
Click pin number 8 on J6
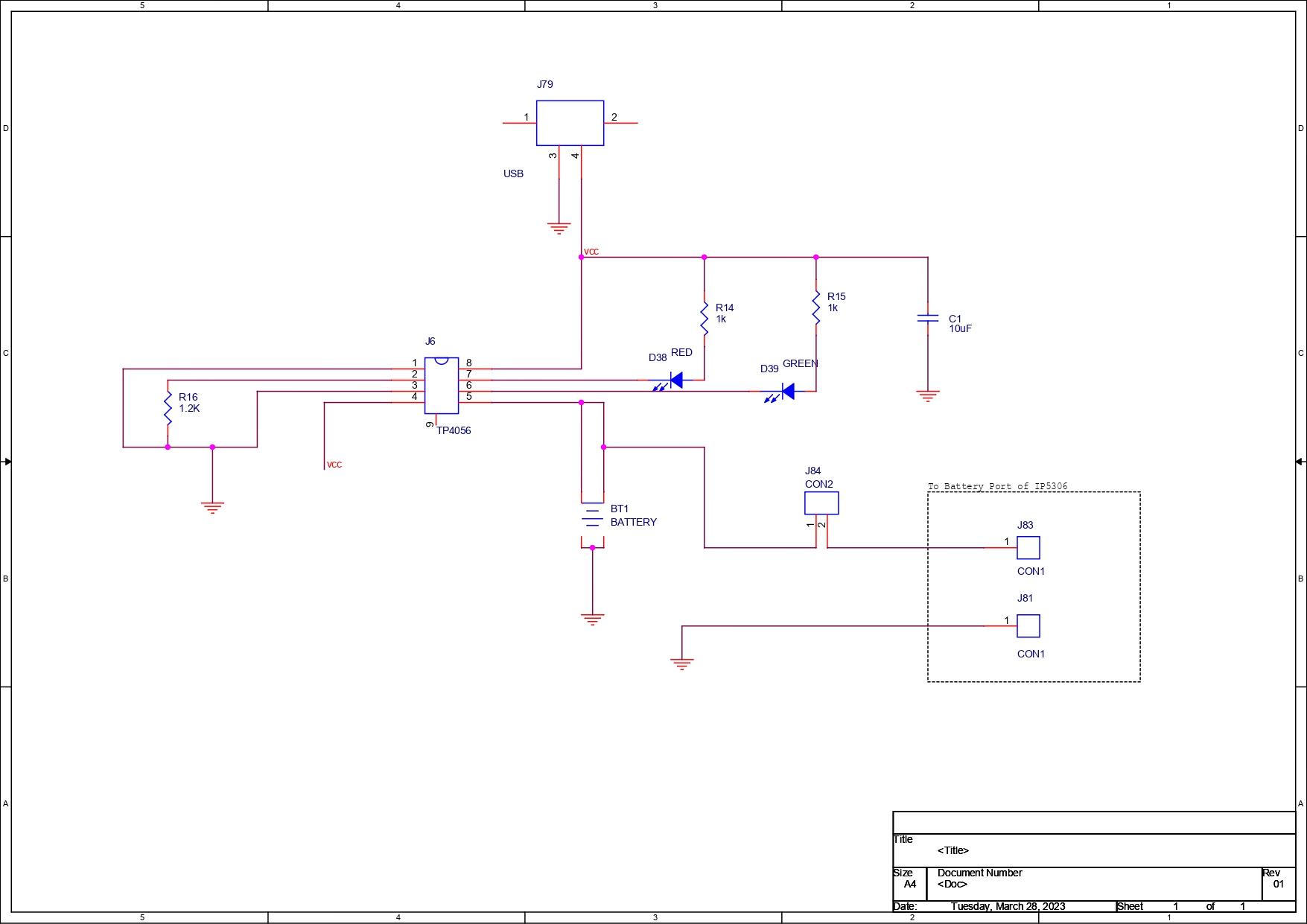(x=468, y=363)
